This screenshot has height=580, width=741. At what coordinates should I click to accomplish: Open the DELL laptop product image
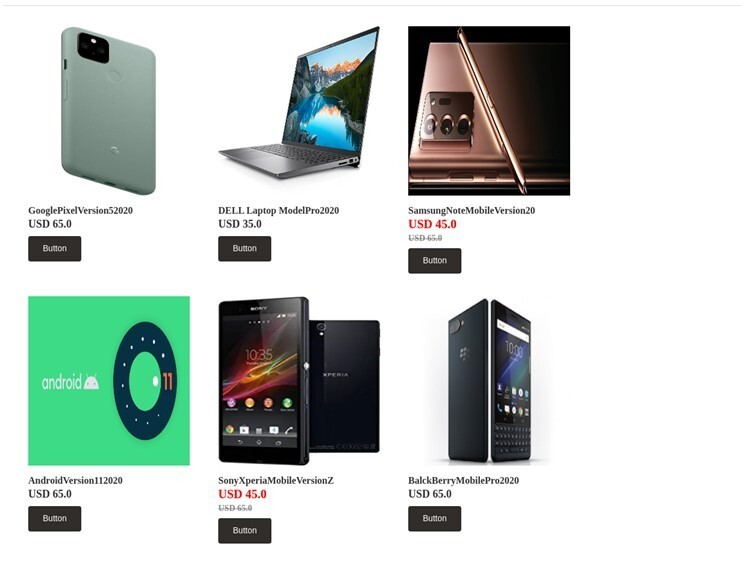tap(299, 111)
